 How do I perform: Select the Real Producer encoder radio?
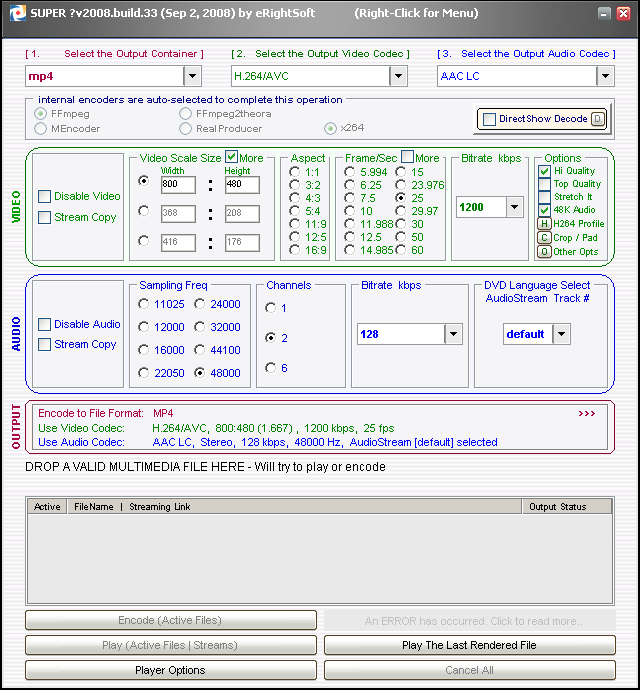[185, 128]
